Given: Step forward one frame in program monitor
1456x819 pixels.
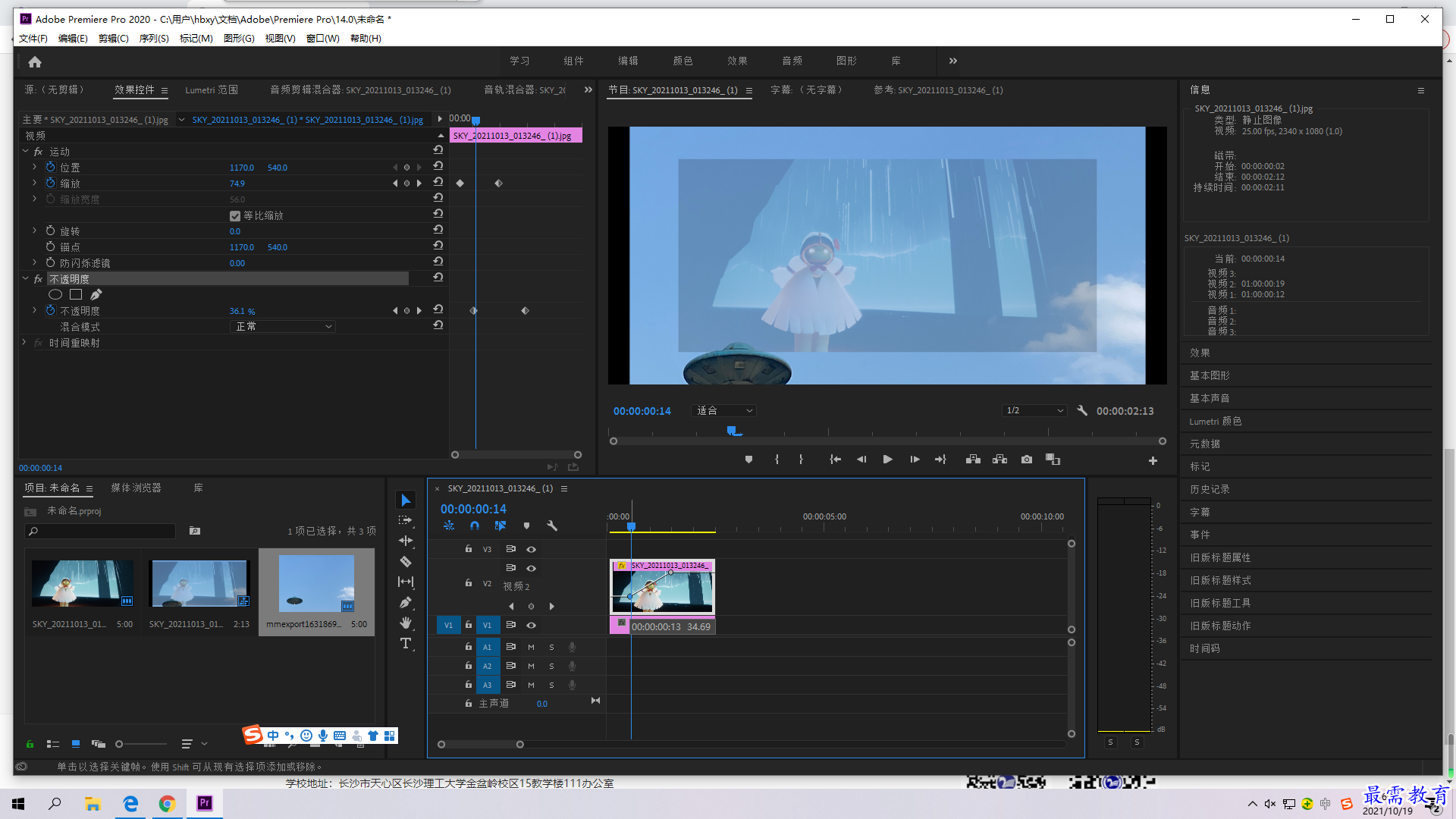Looking at the screenshot, I should point(915,460).
